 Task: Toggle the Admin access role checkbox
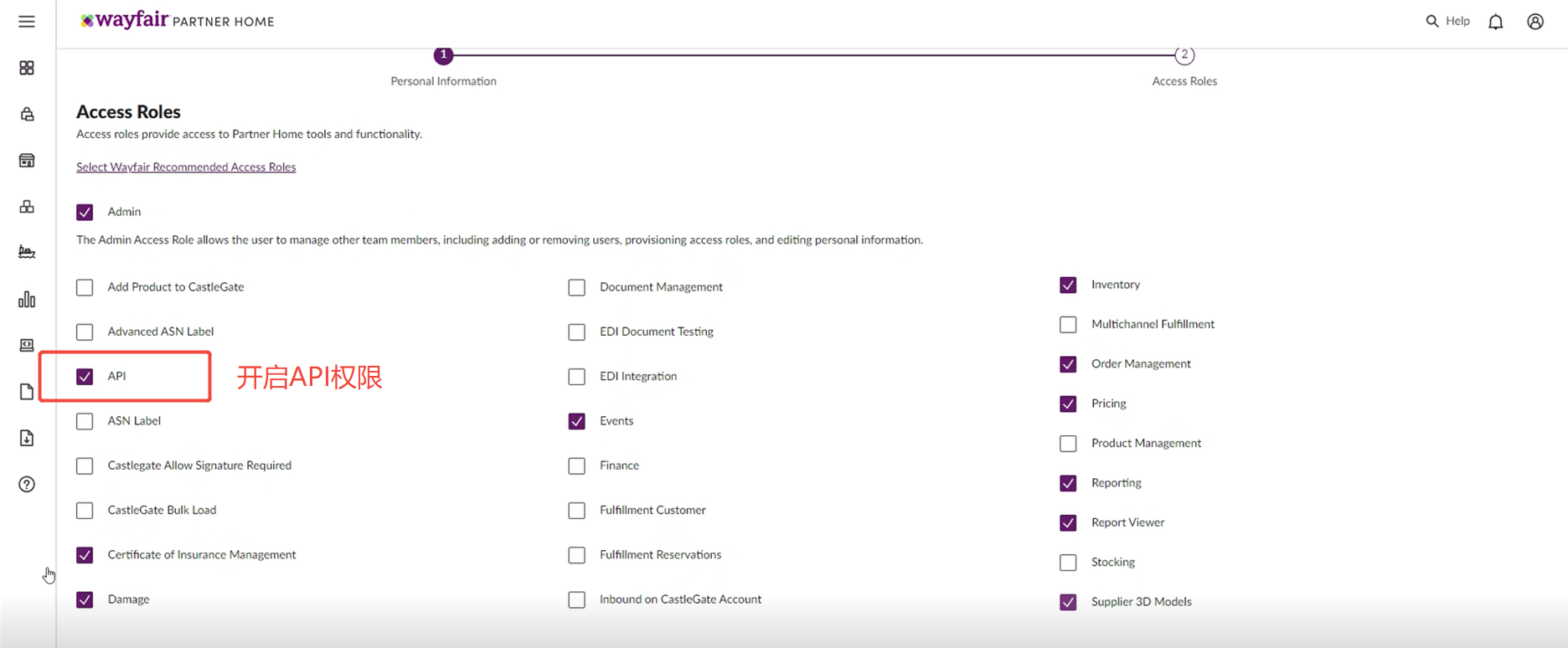tap(85, 213)
